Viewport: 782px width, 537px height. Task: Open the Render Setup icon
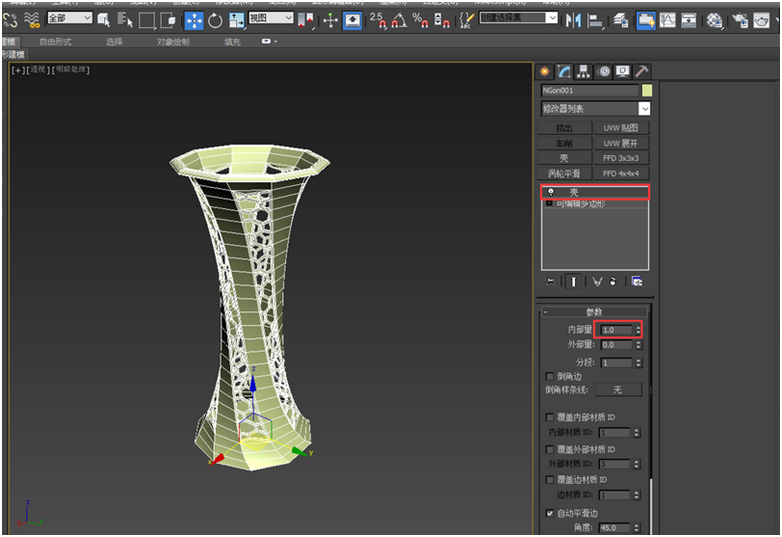tap(741, 20)
